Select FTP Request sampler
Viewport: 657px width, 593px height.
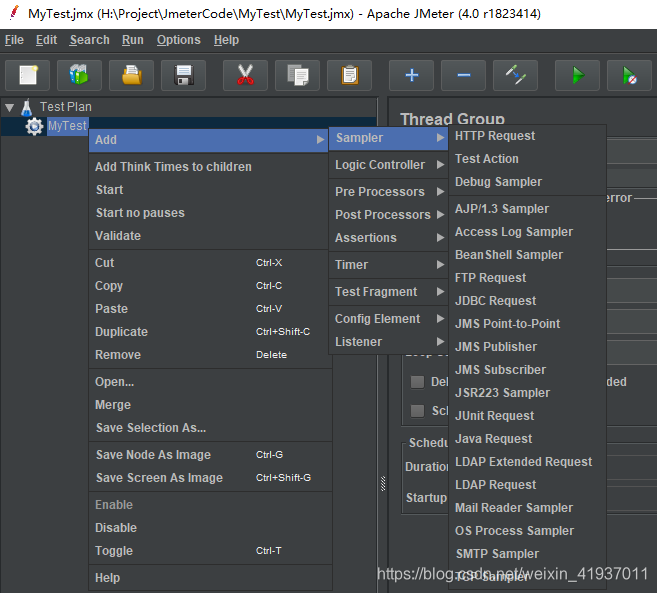point(528,278)
